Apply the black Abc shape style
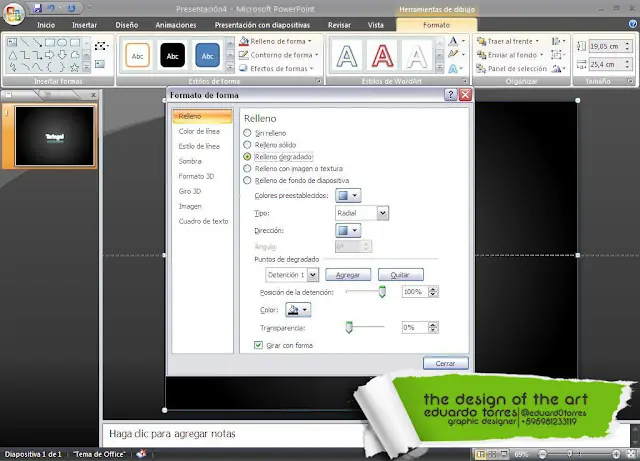Viewport: 640px width, 461px height. [x=173, y=55]
